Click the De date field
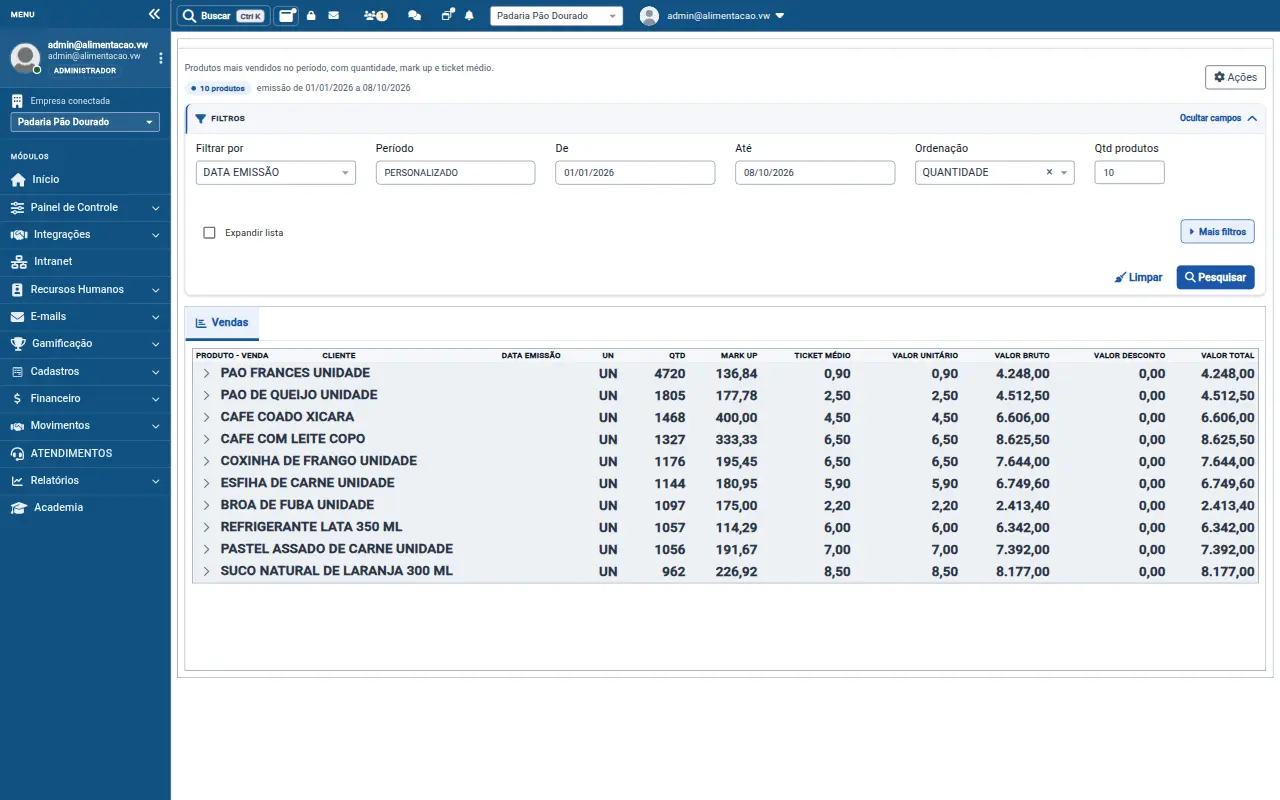Screen dimensions: 1280x800 coord(635,172)
